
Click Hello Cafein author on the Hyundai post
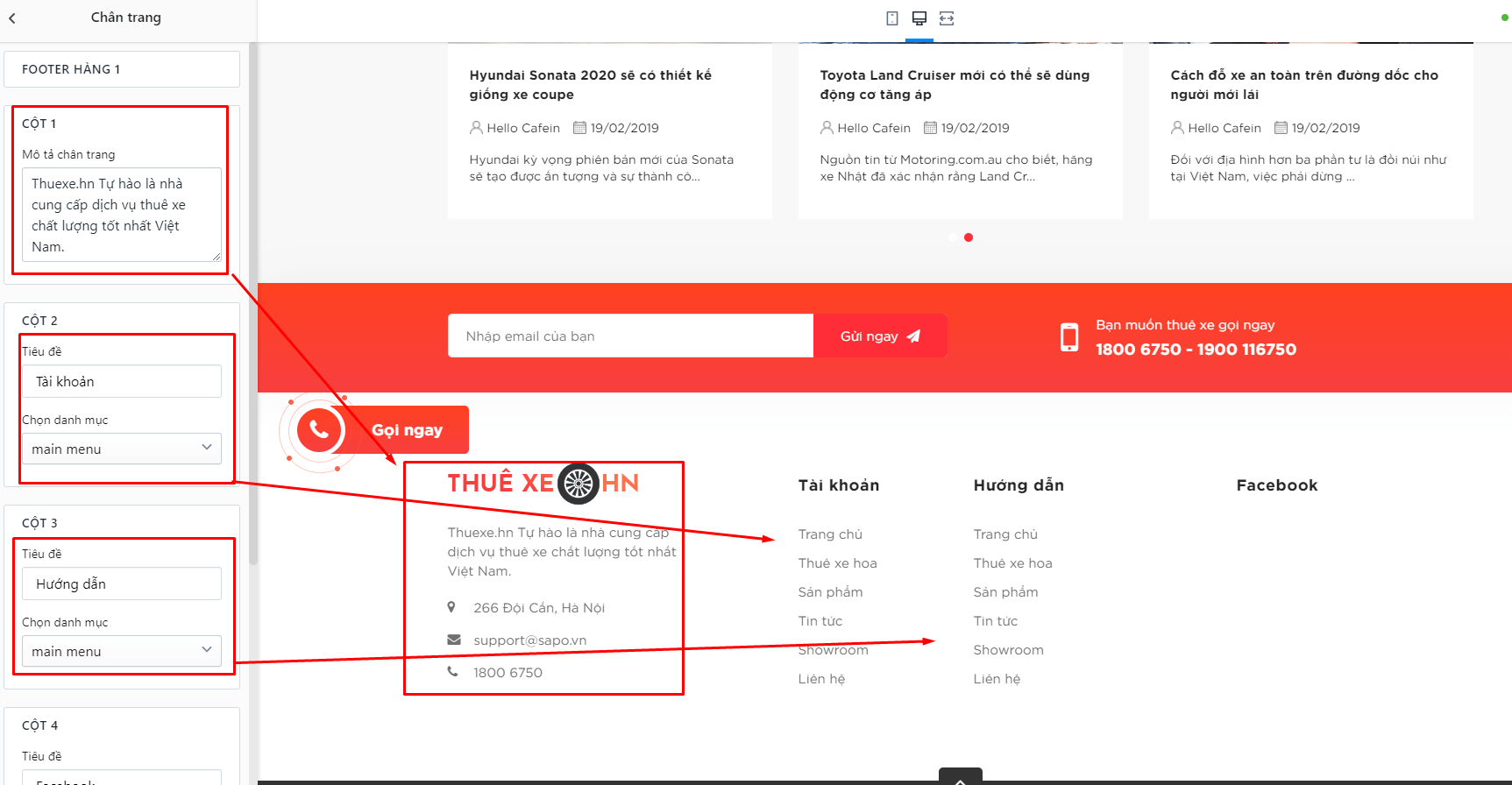point(523,128)
